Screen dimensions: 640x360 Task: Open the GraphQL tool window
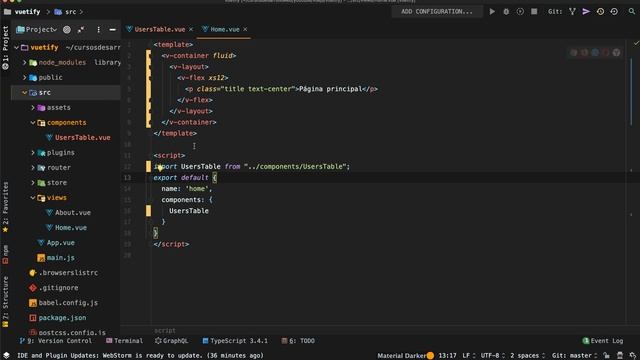(171, 341)
